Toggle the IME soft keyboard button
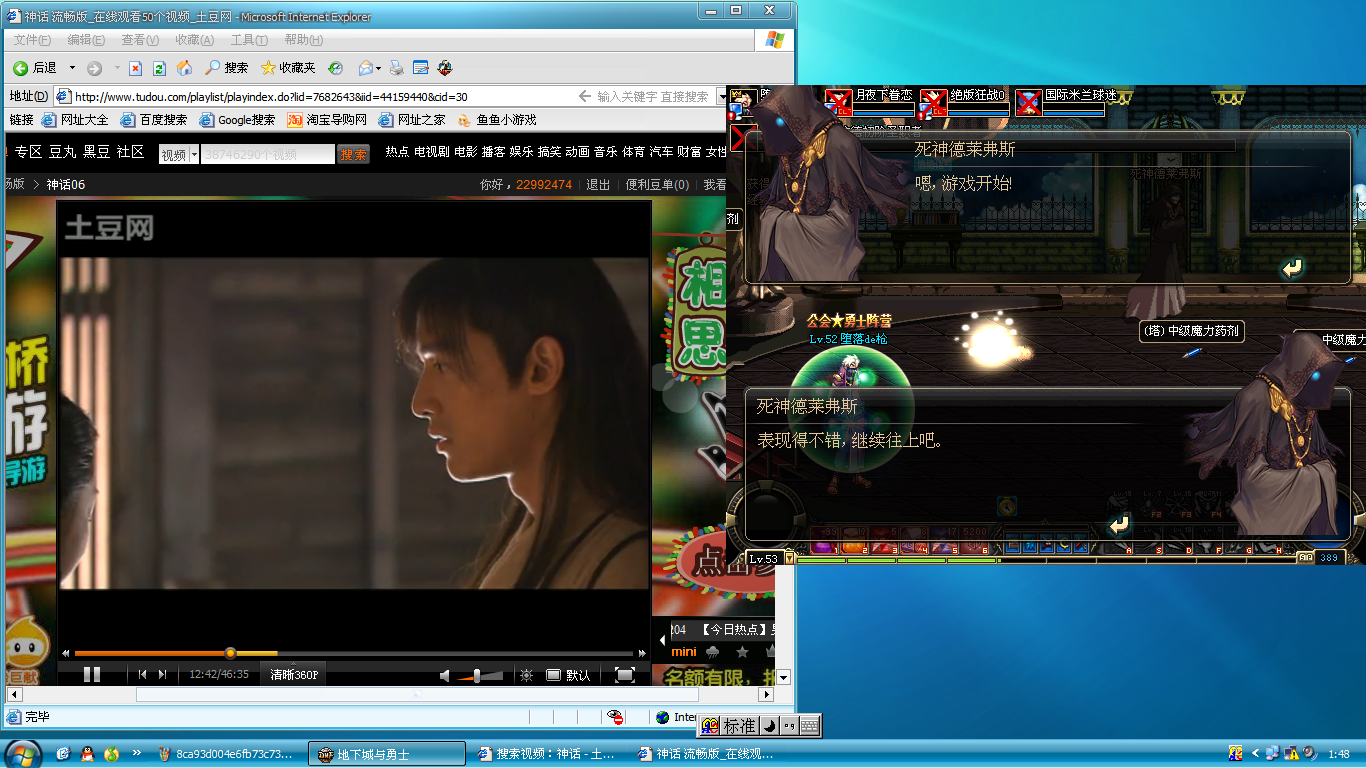The image size is (1366, 768). (810, 726)
